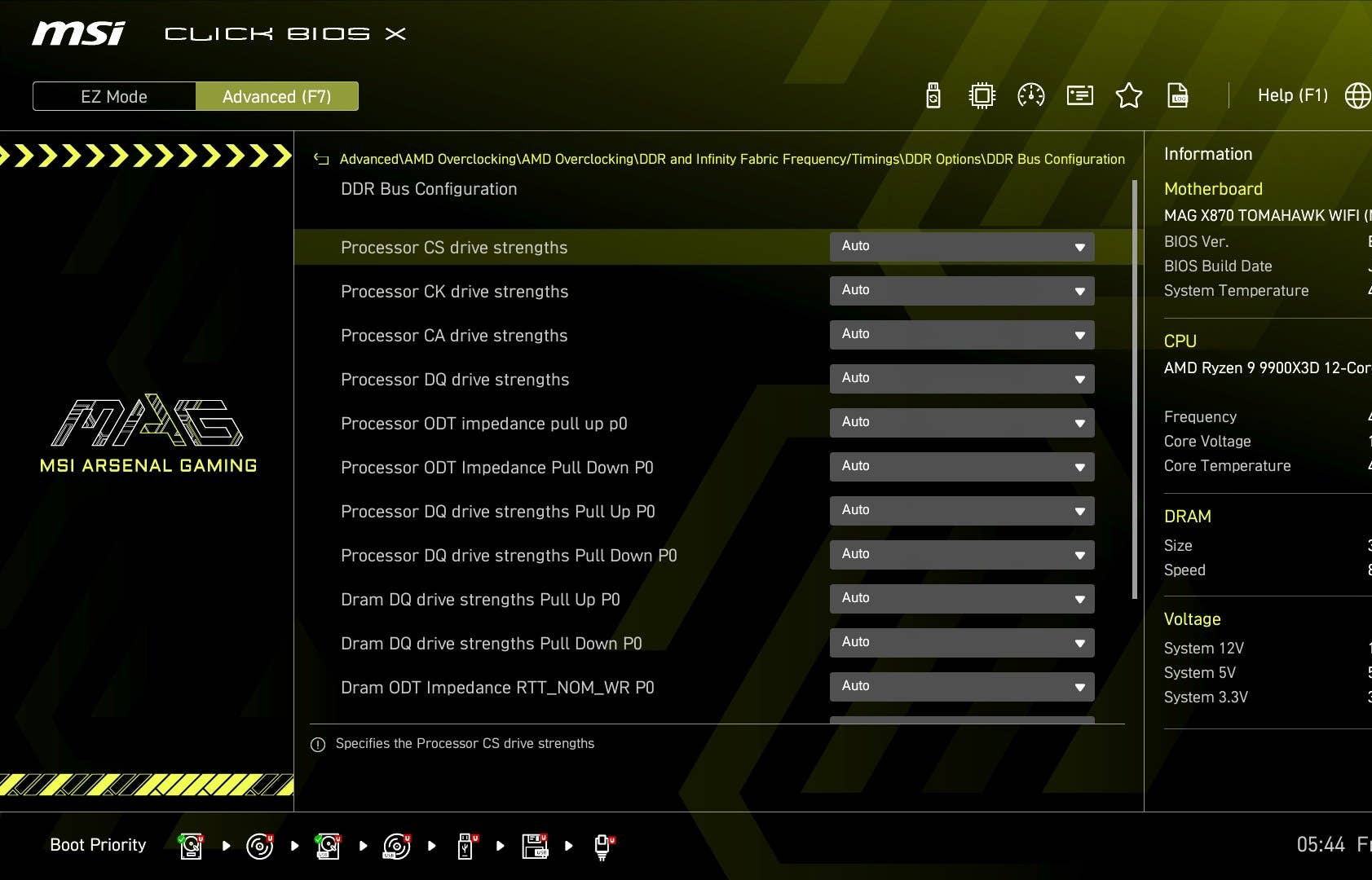Select the USB hard disk boot device icon
This screenshot has height=880, width=1372.
click(328, 846)
